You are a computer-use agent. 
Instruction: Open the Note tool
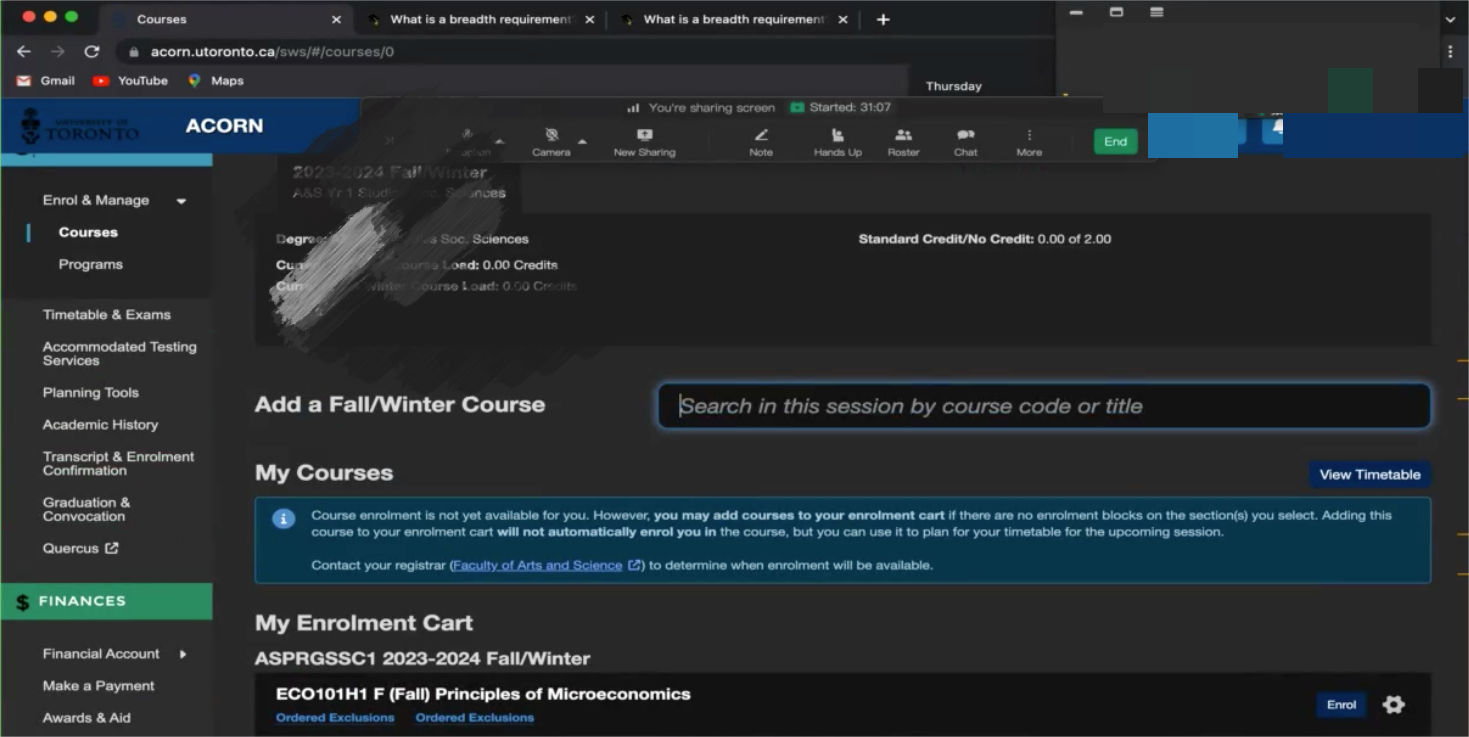pyautogui.click(x=761, y=136)
